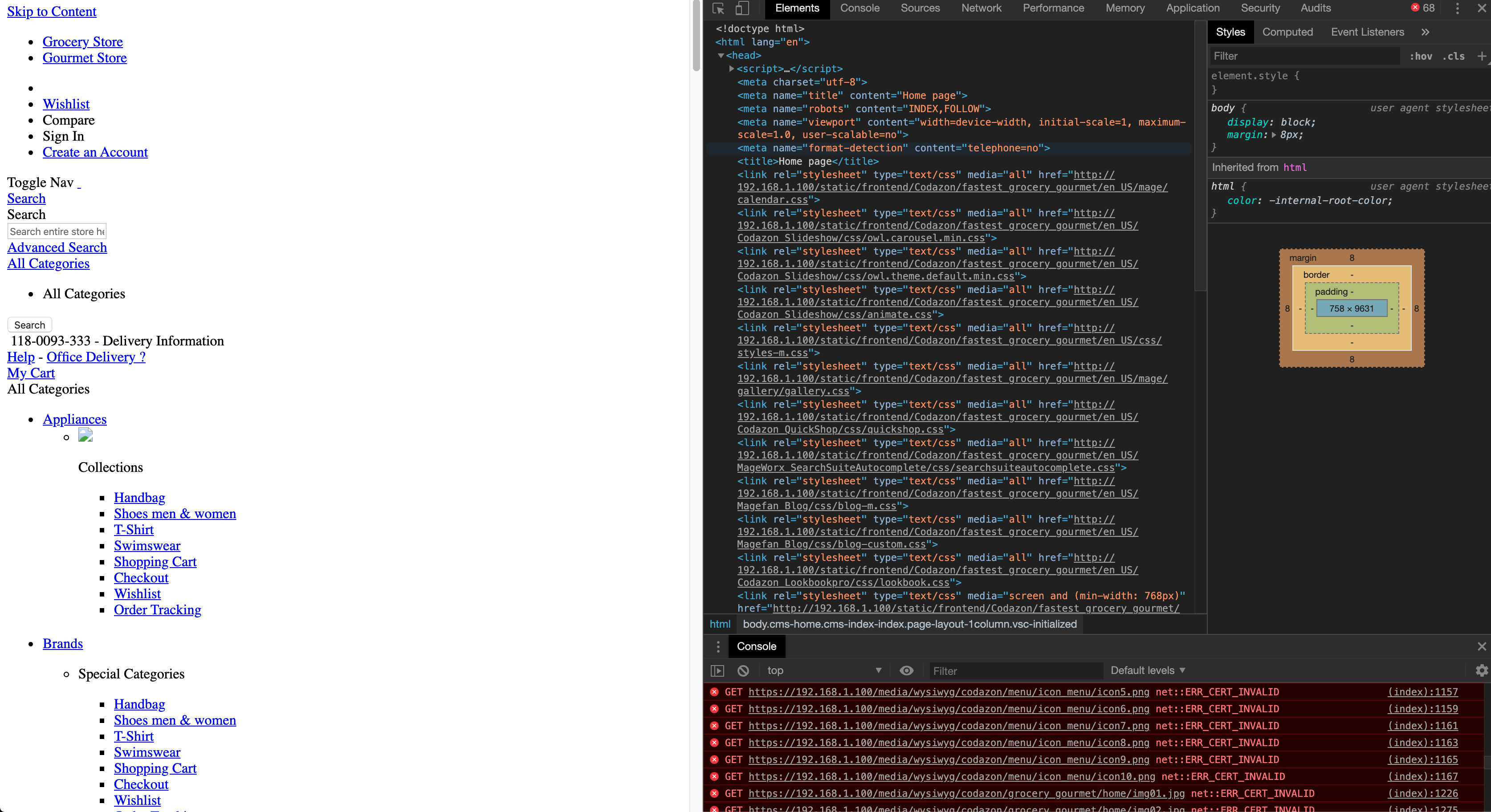Open DevTools three-dot customize menu

[x=1458, y=8]
